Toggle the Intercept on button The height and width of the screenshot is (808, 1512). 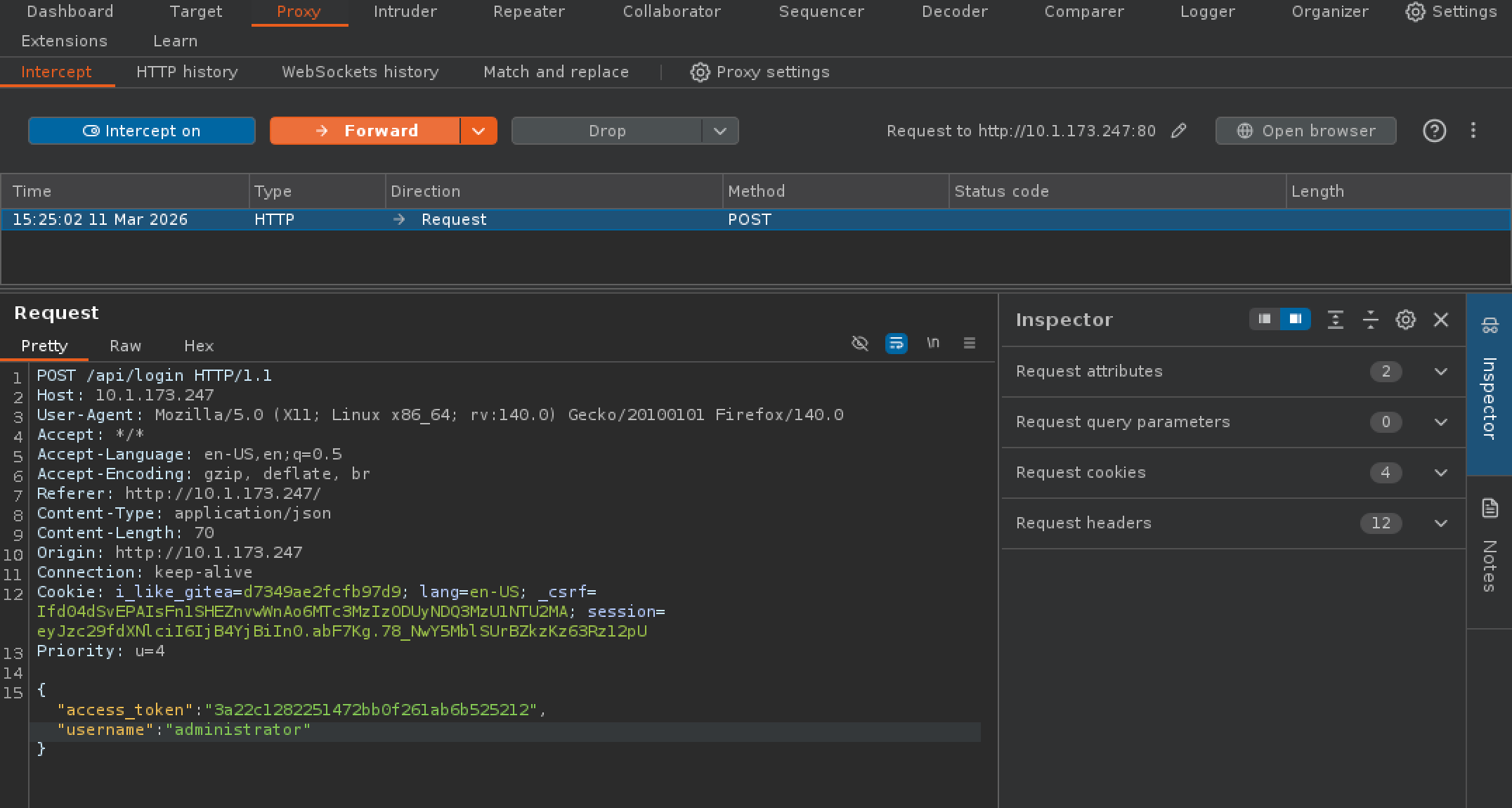tap(141, 131)
